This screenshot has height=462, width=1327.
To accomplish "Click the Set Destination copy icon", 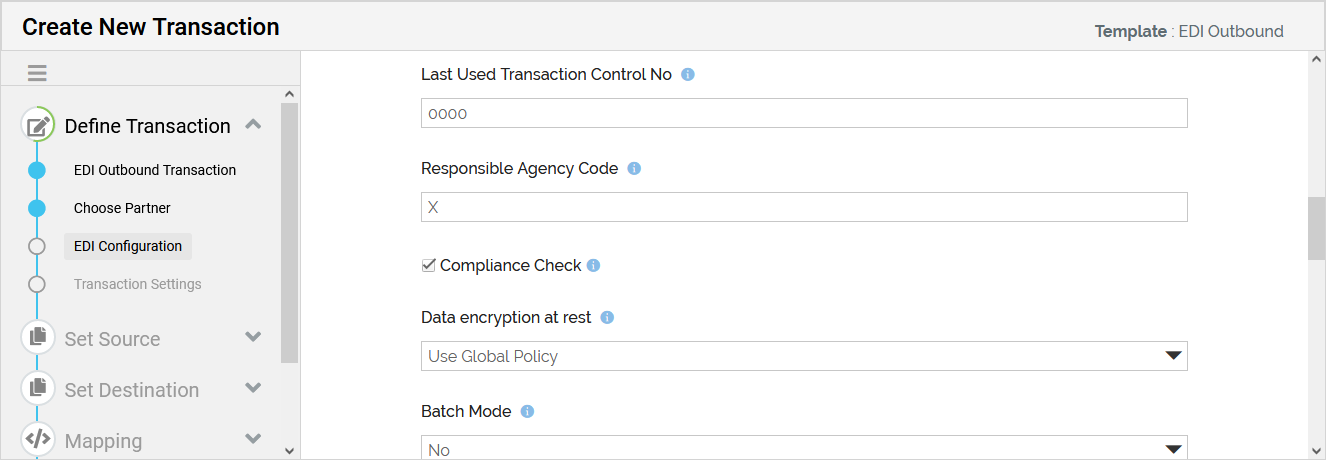I will coord(38,388).
